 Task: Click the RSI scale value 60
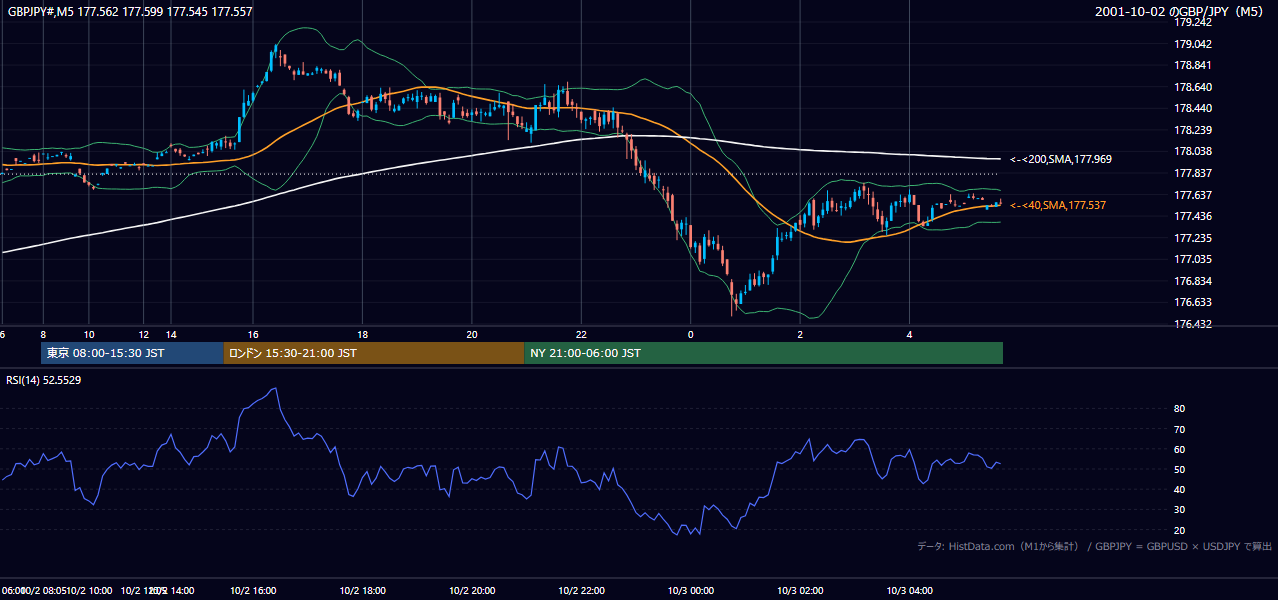(1179, 449)
